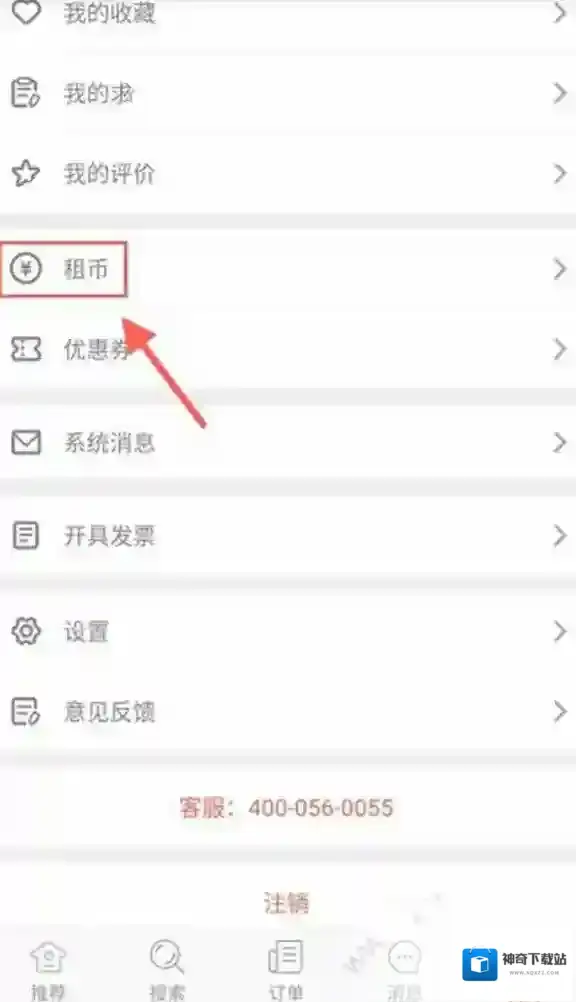Expand the 优惠券 row chevron
This screenshot has height=1002, width=576.
pyautogui.click(x=560, y=350)
